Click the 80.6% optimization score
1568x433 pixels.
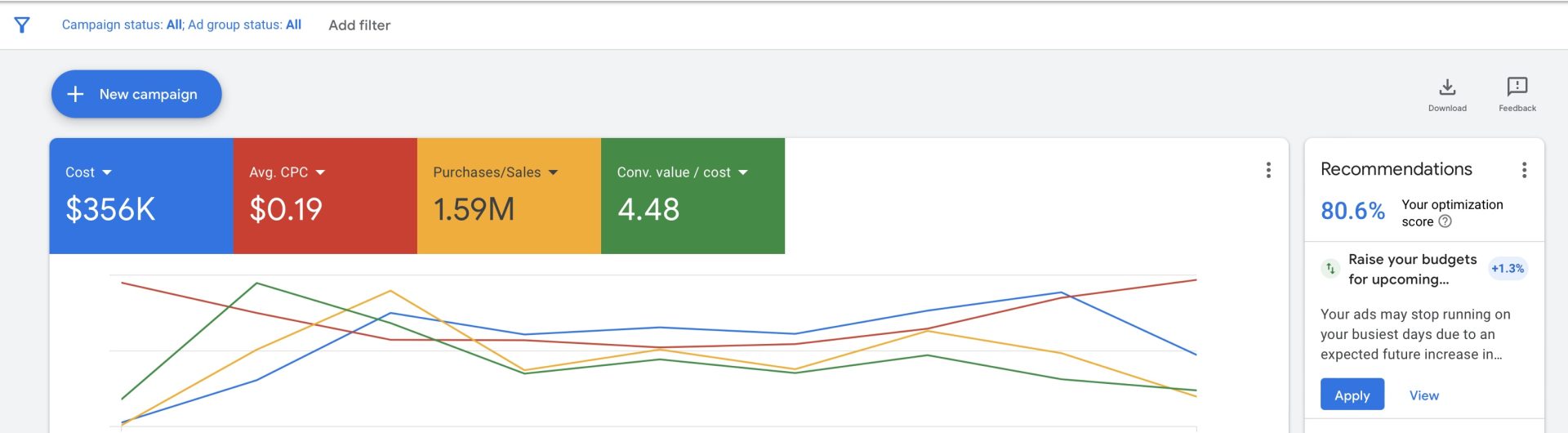[1352, 211]
